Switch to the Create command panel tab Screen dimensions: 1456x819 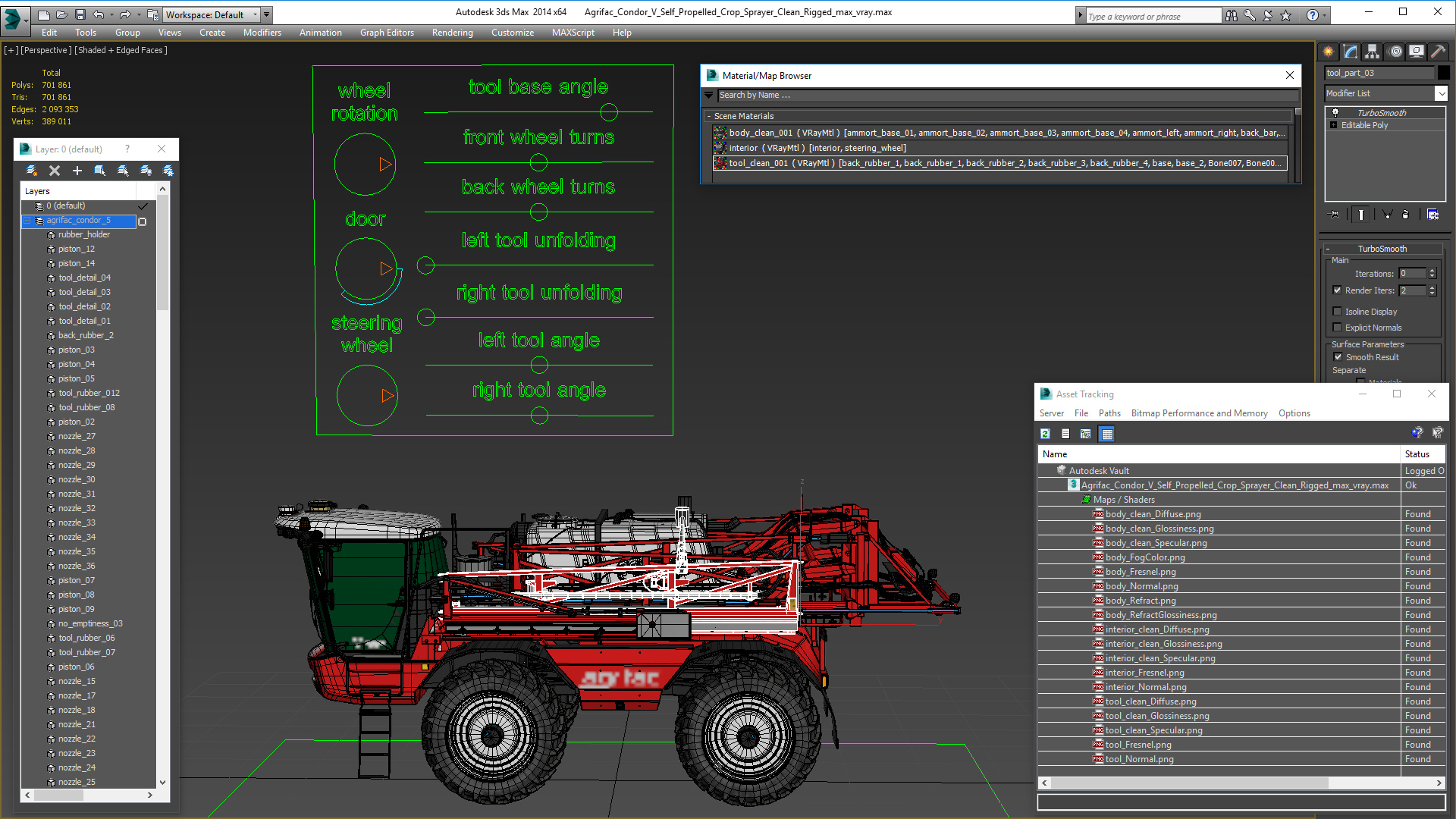click(1329, 52)
